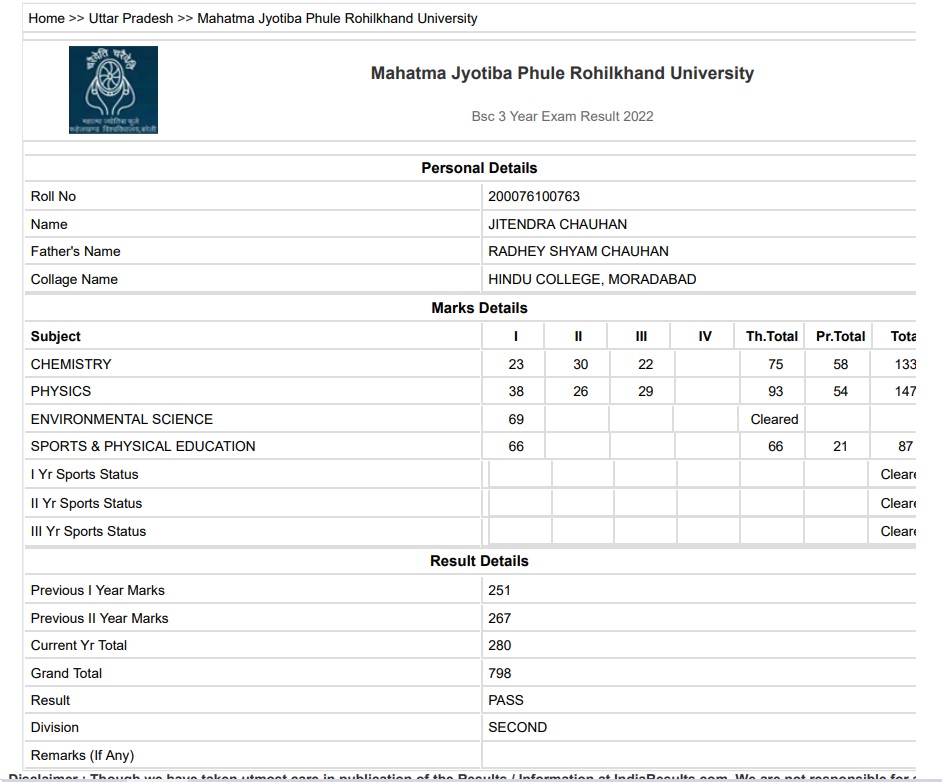Click Physics paper I mark 38

click(516, 392)
